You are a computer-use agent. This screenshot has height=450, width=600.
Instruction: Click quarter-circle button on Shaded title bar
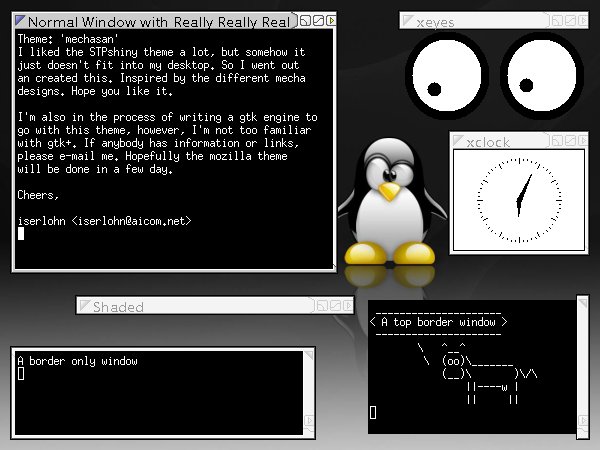(323, 305)
